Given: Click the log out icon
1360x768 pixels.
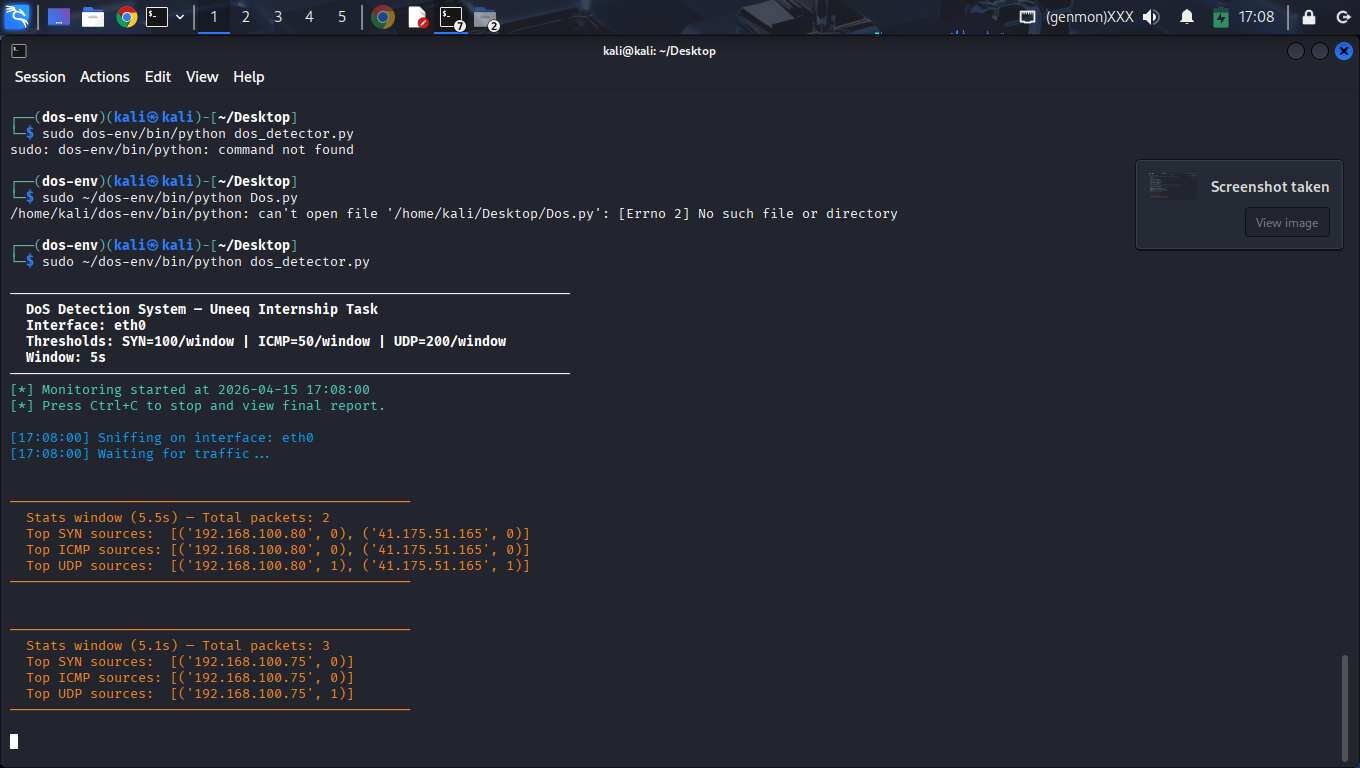Looking at the screenshot, I should point(1343,17).
